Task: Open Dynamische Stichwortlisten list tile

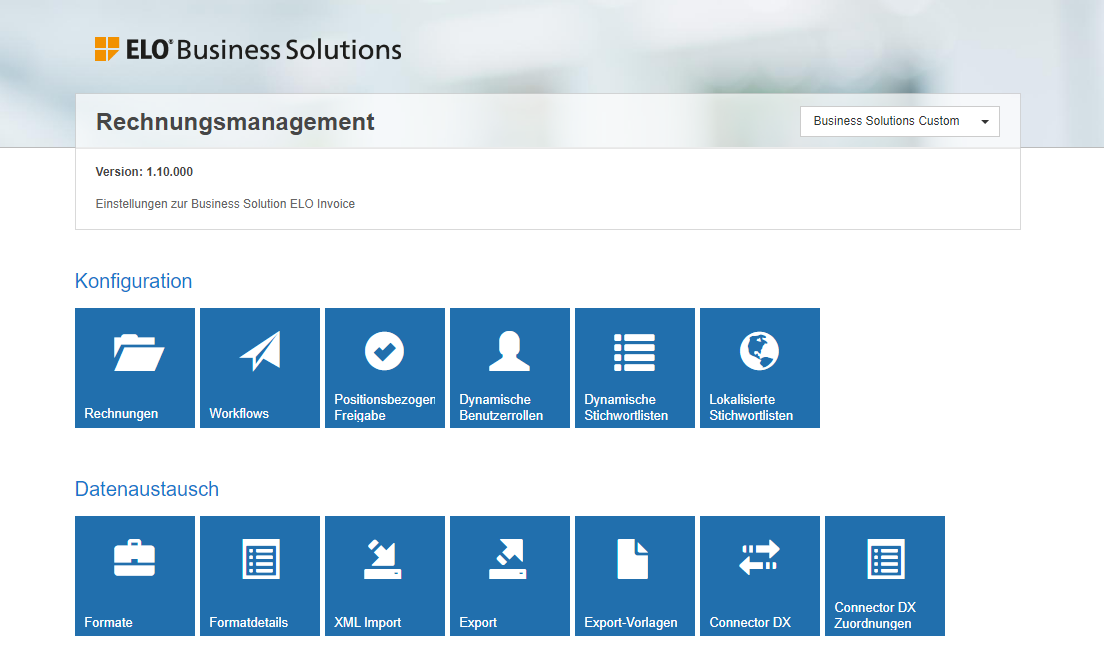Action: point(634,368)
